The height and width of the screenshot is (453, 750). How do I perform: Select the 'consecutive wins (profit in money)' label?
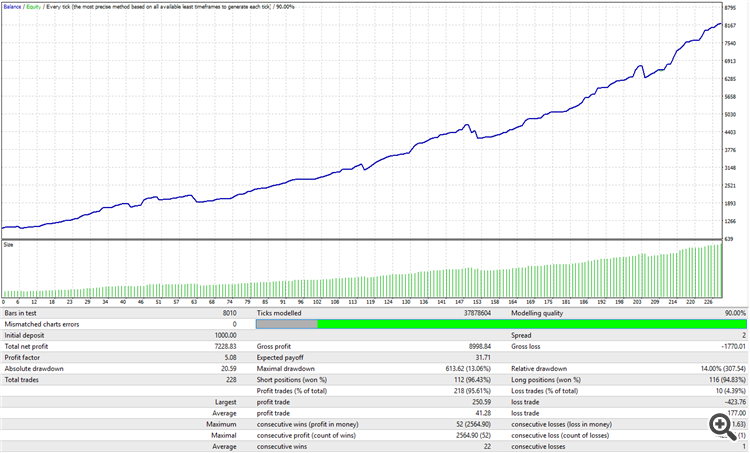[x=308, y=424]
